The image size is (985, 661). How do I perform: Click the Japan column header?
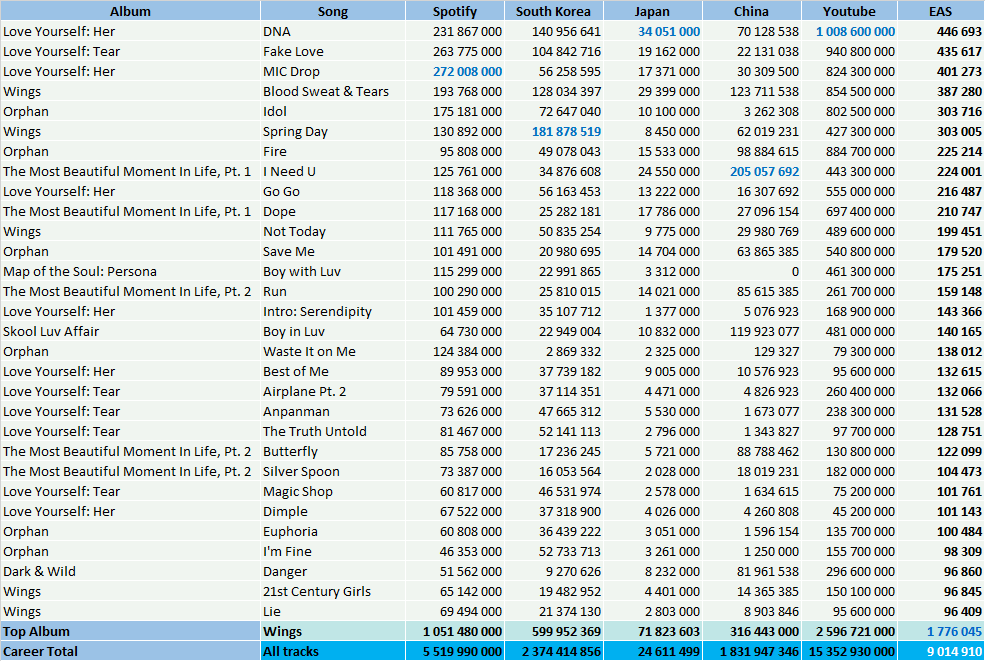[652, 11]
